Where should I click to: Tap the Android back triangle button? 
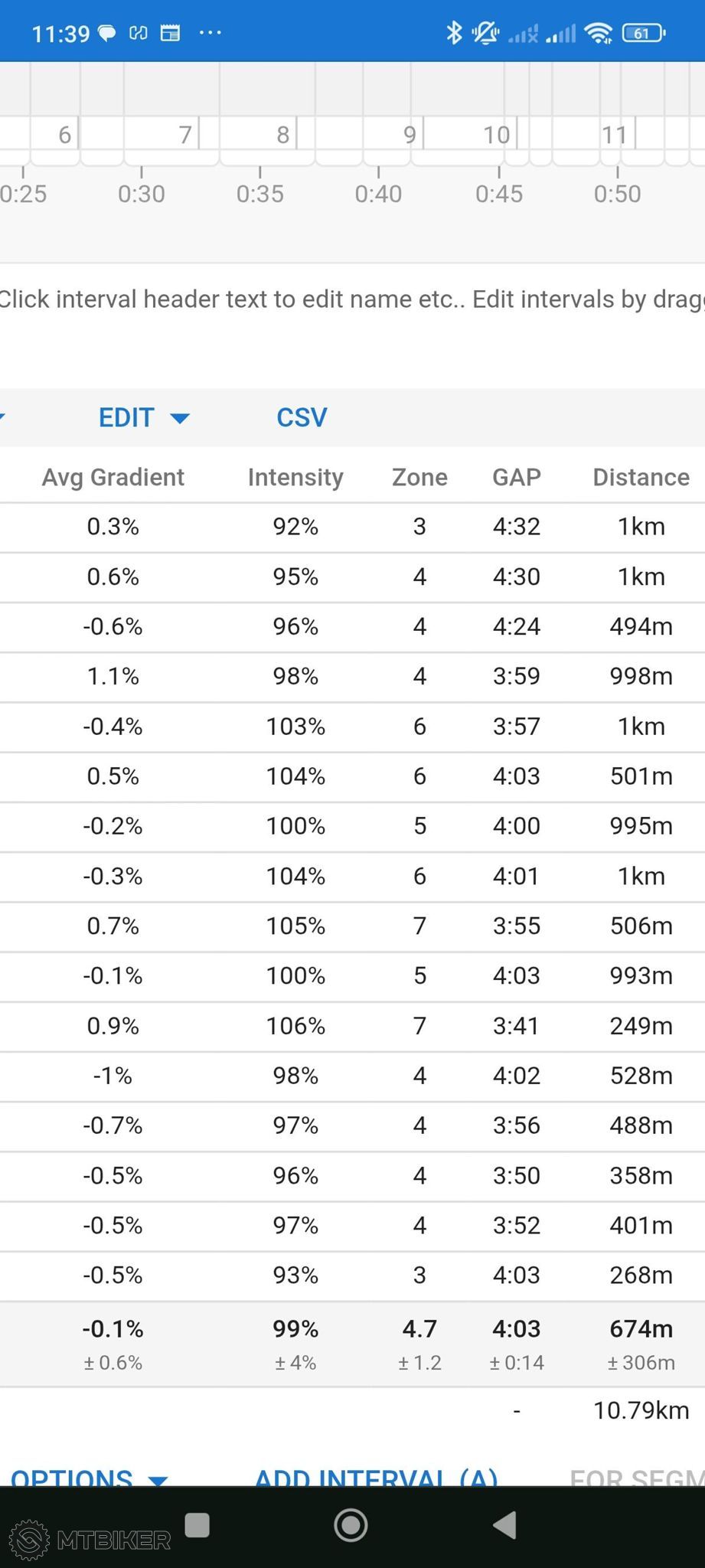point(504,1525)
